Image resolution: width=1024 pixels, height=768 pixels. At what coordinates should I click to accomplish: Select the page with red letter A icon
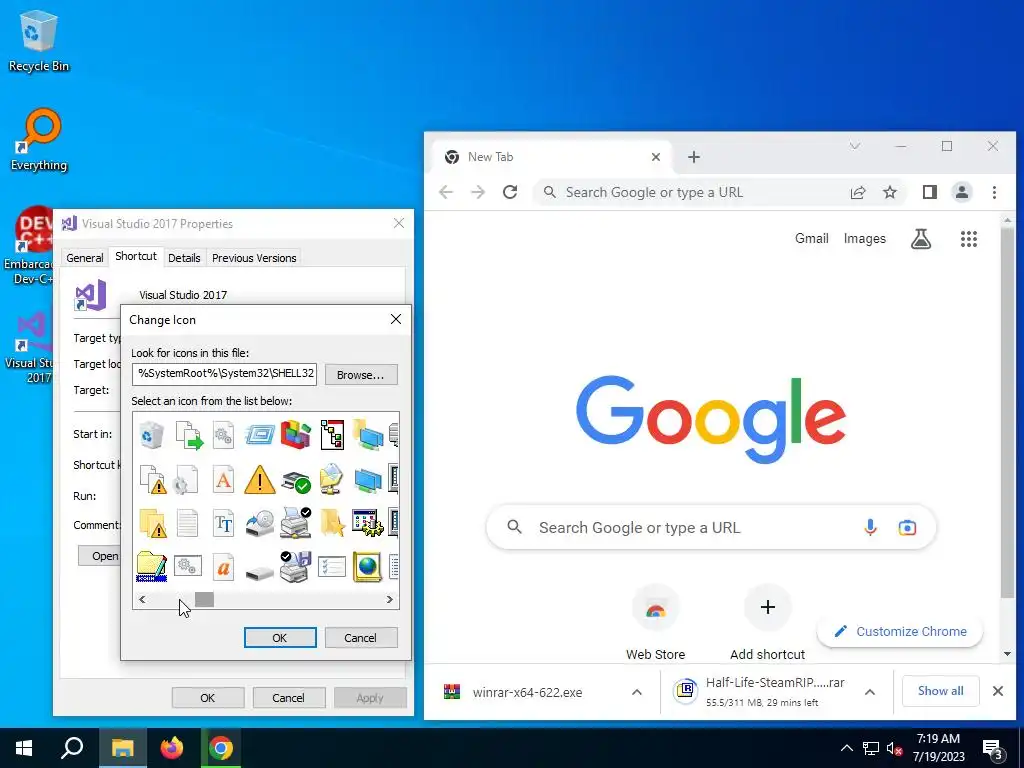tap(223, 479)
